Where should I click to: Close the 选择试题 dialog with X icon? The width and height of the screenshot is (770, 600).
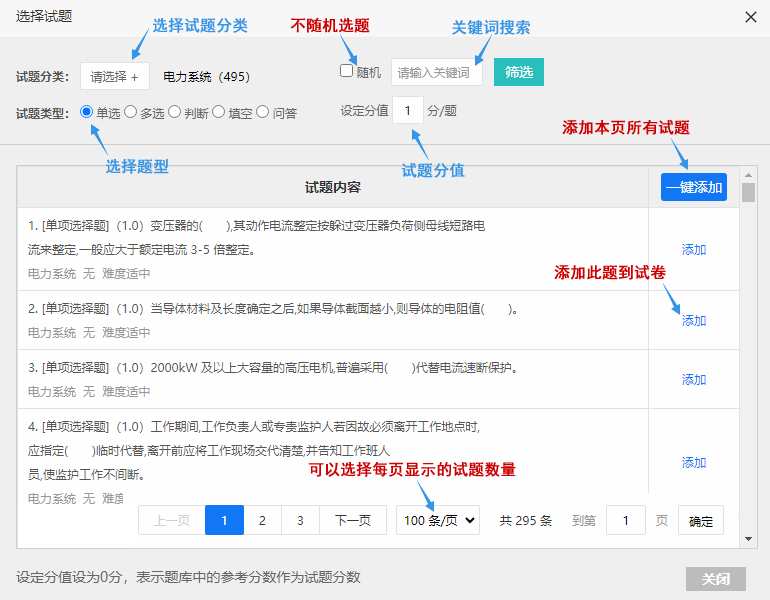point(750,17)
